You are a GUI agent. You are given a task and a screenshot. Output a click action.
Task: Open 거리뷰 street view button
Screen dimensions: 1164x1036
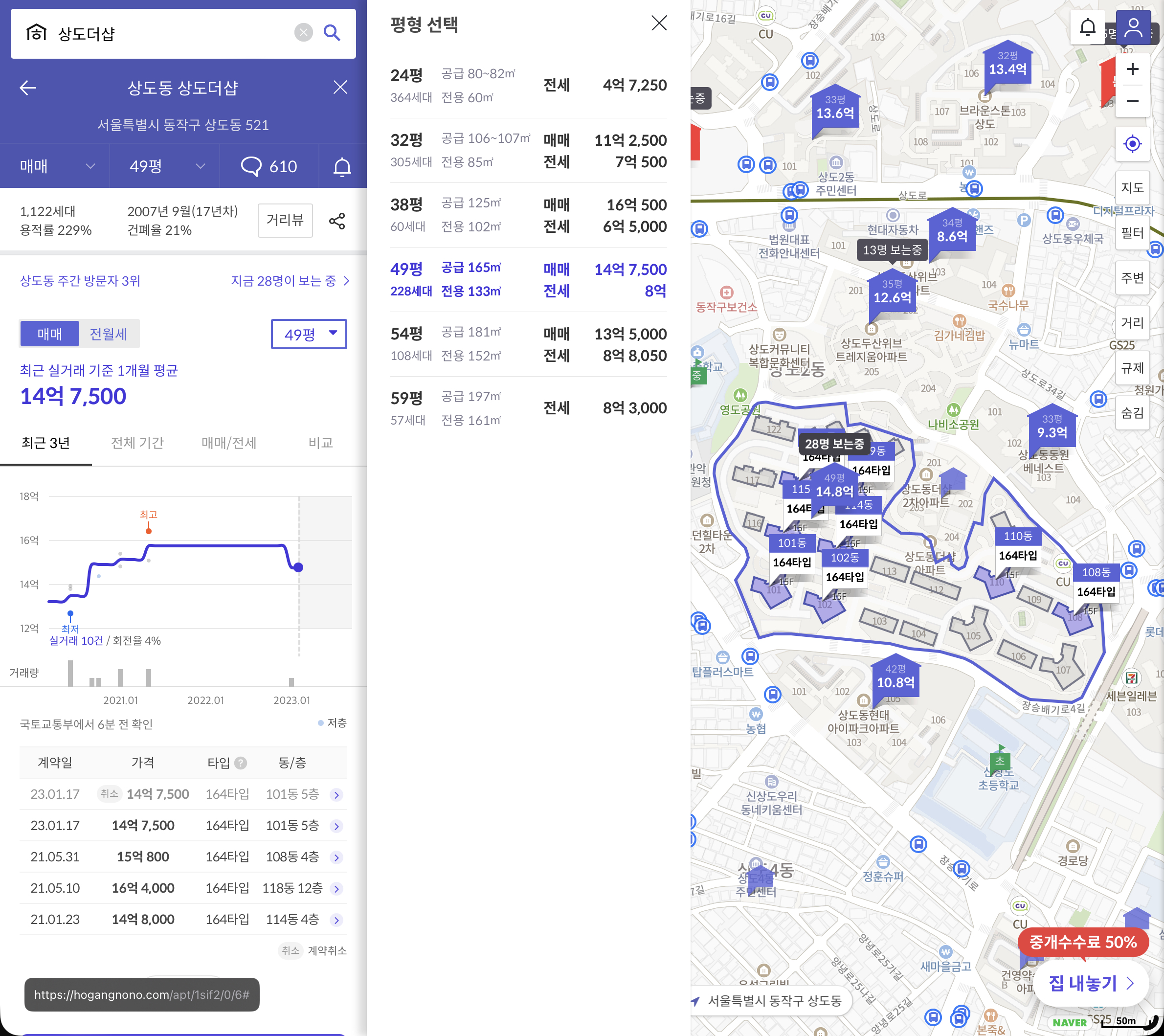pyautogui.click(x=285, y=221)
